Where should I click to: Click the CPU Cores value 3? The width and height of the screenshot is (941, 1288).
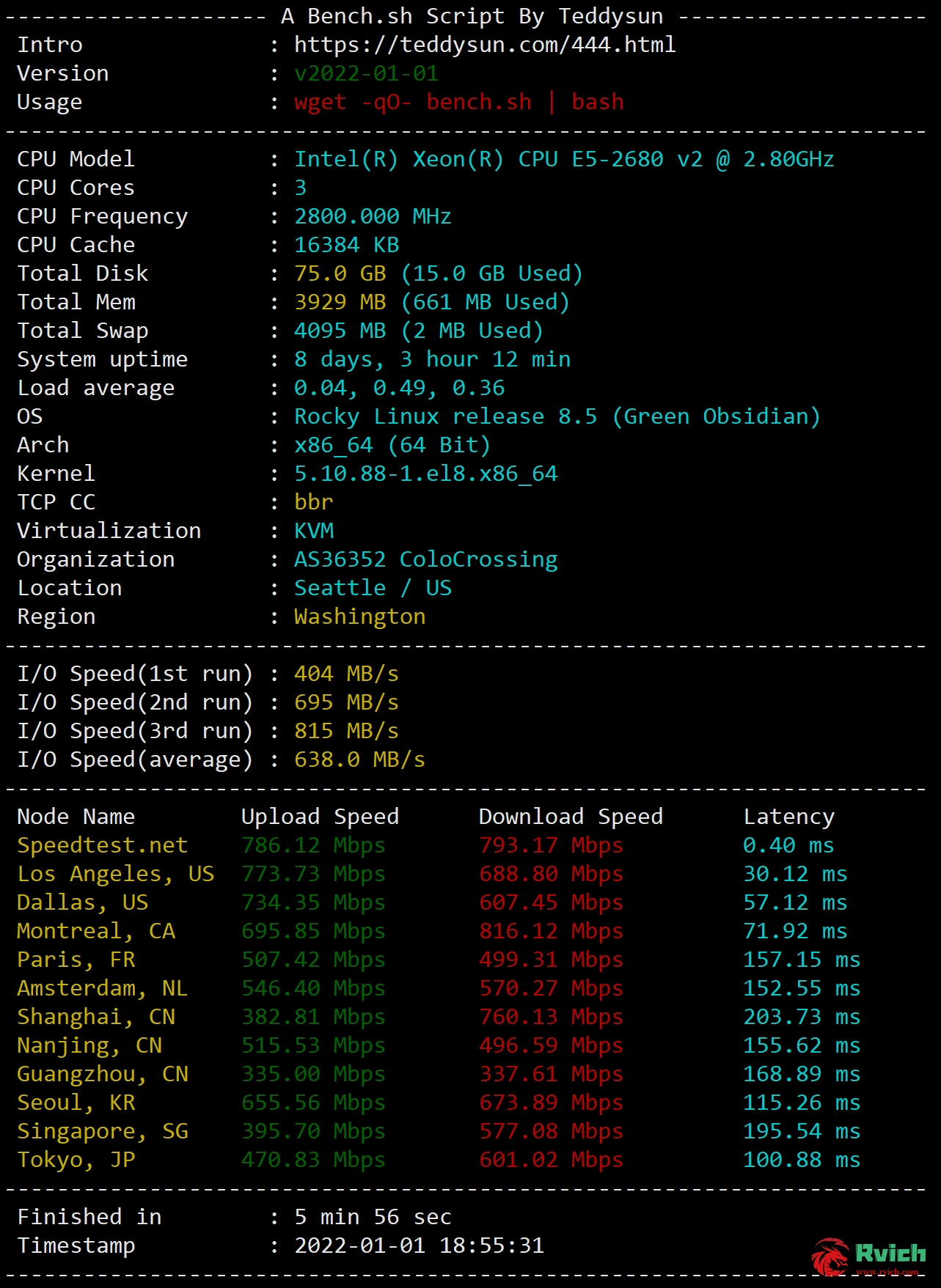(301, 188)
